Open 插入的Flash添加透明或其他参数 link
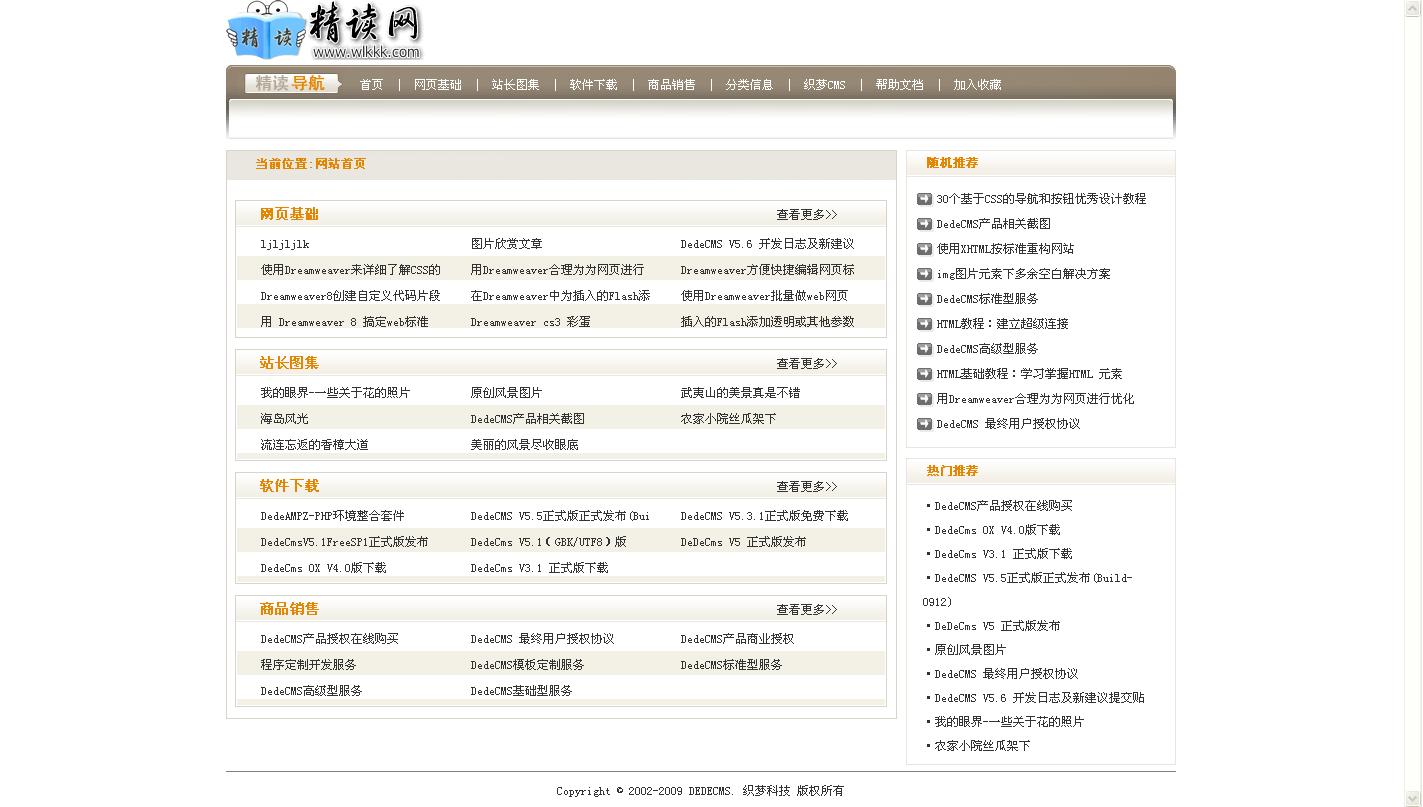Viewport: 1423px width, 807px height. [x=767, y=322]
